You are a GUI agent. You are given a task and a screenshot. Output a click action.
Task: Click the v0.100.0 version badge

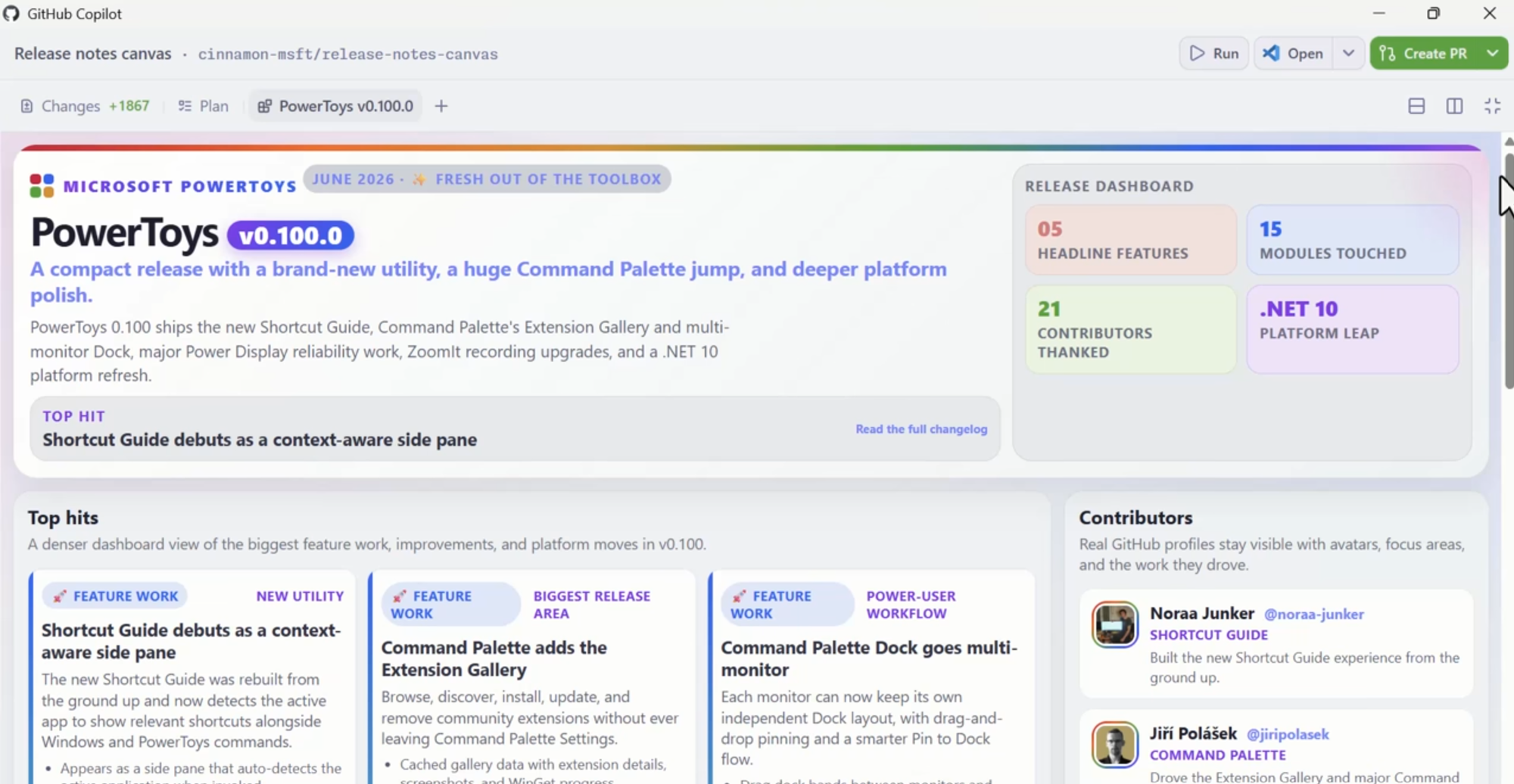coord(291,235)
